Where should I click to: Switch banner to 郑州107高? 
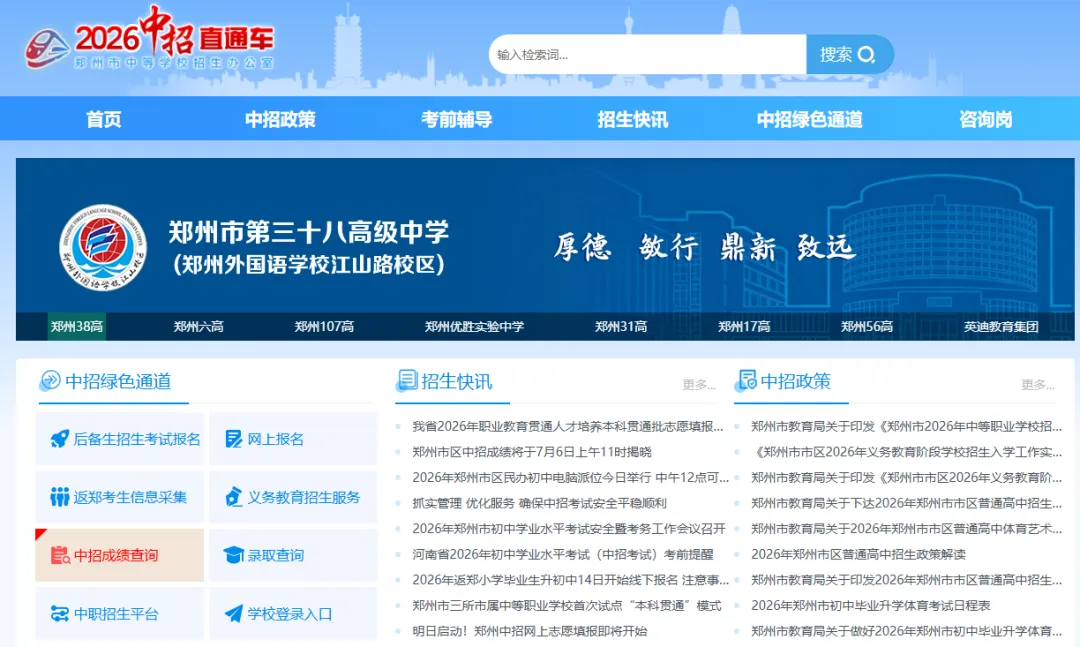click(x=324, y=327)
